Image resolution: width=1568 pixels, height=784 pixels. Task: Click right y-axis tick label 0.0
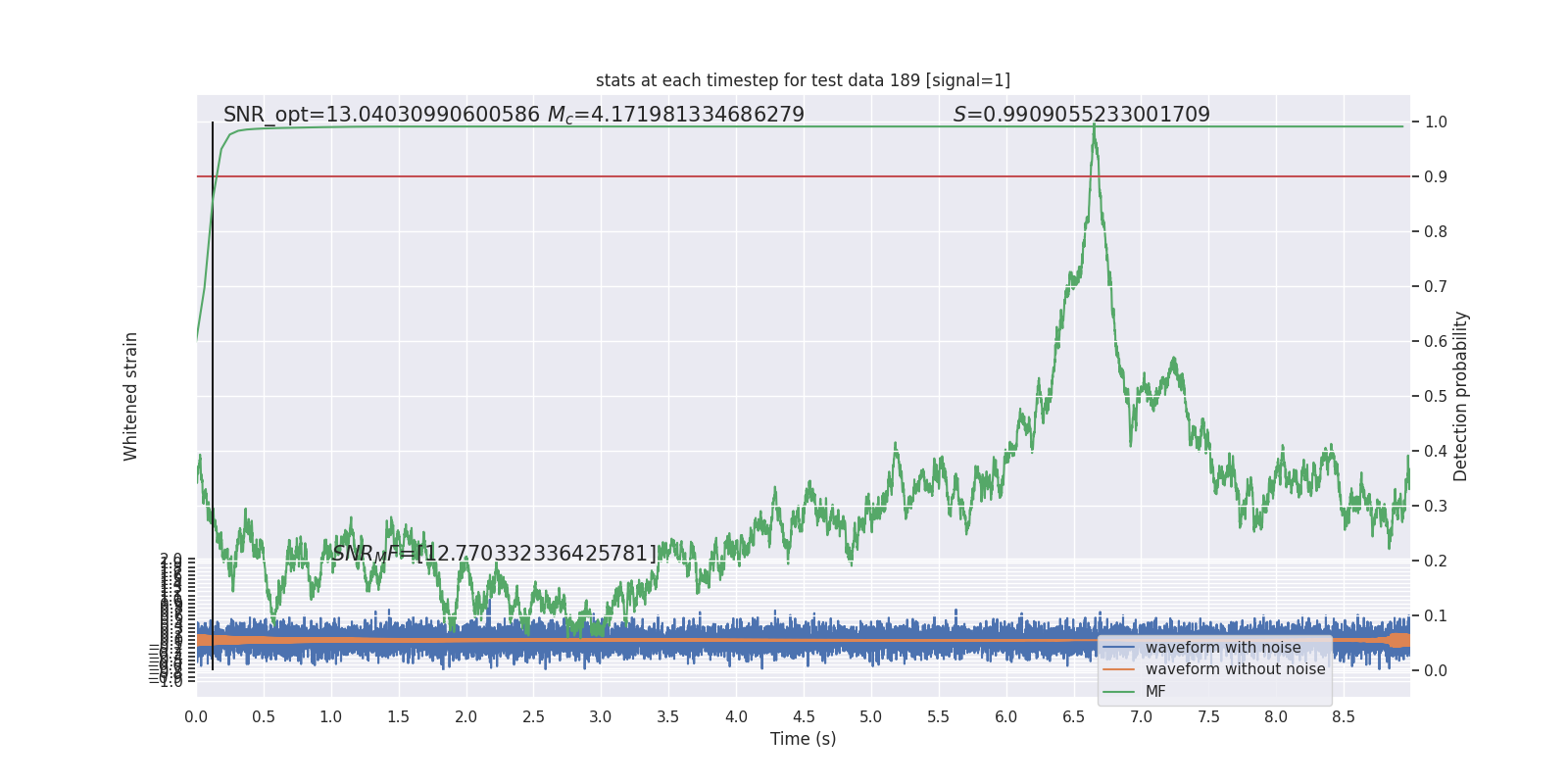(x=1436, y=671)
